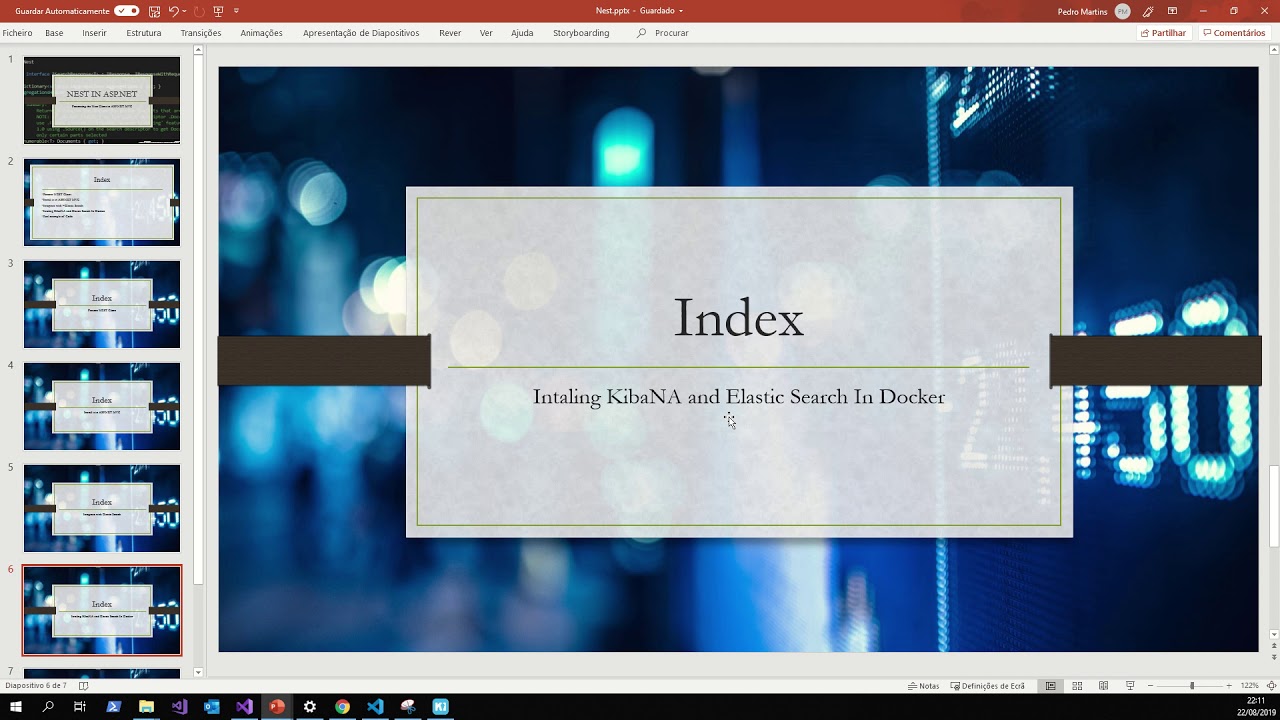The image size is (1280, 720).
Task: Open Customize Quick Access Toolbar dropdown
Action: pos(236,11)
